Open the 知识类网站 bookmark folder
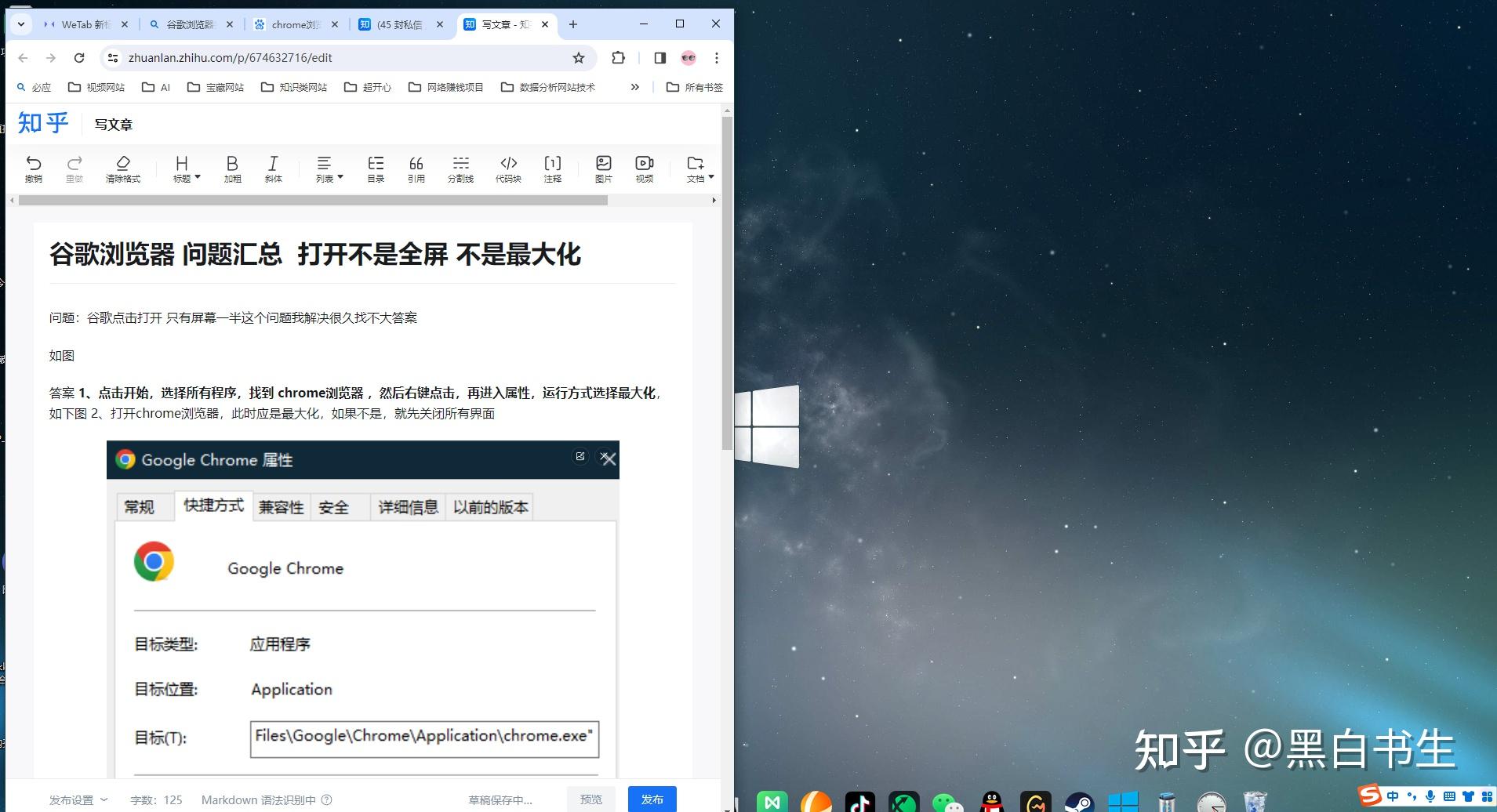 pos(294,87)
